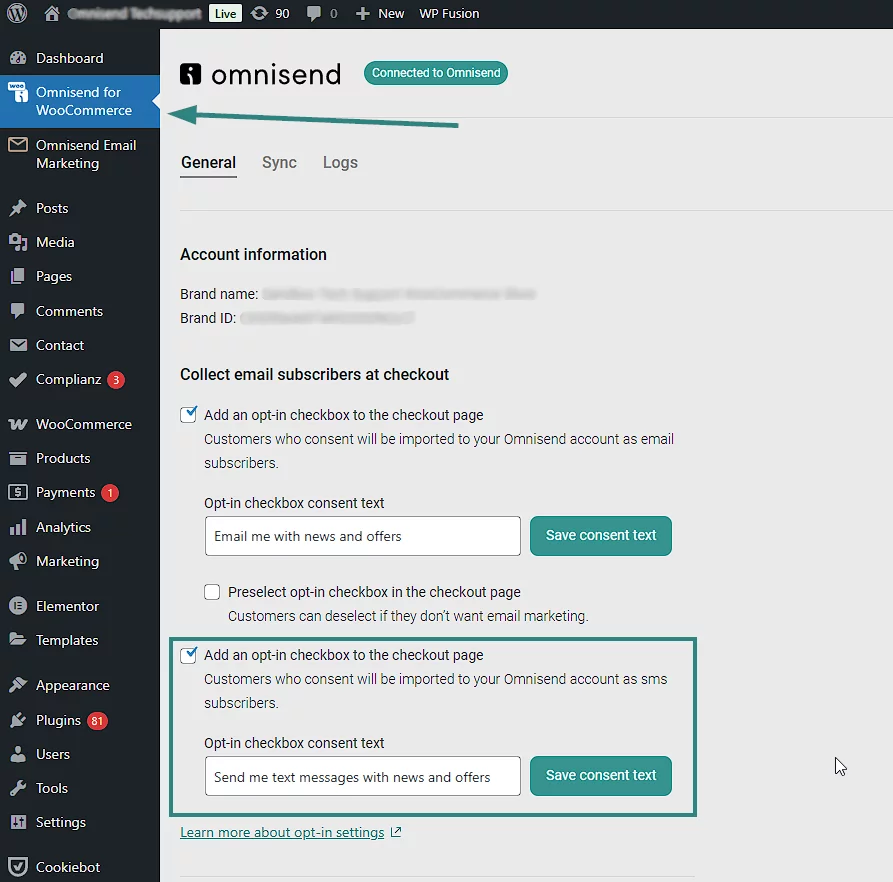This screenshot has width=893, height=882.
Task: Enable Preselect opt-in checkbox in checkout page
Action: pos(212,592)
